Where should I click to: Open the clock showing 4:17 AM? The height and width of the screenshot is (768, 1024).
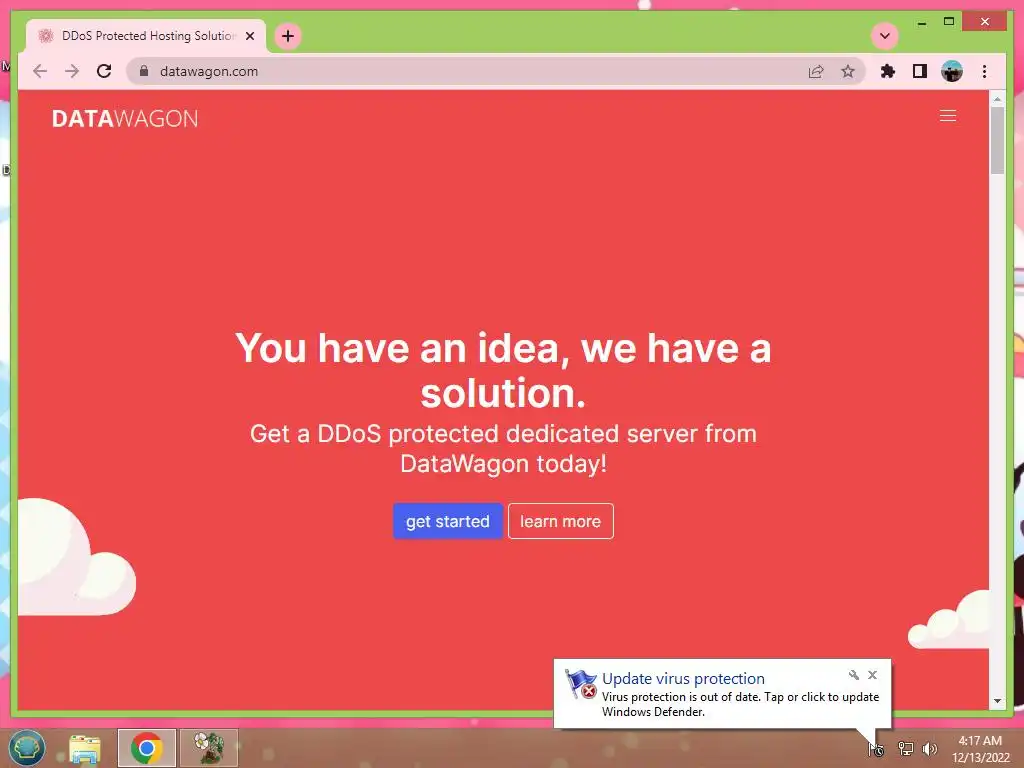click(980, 749)
